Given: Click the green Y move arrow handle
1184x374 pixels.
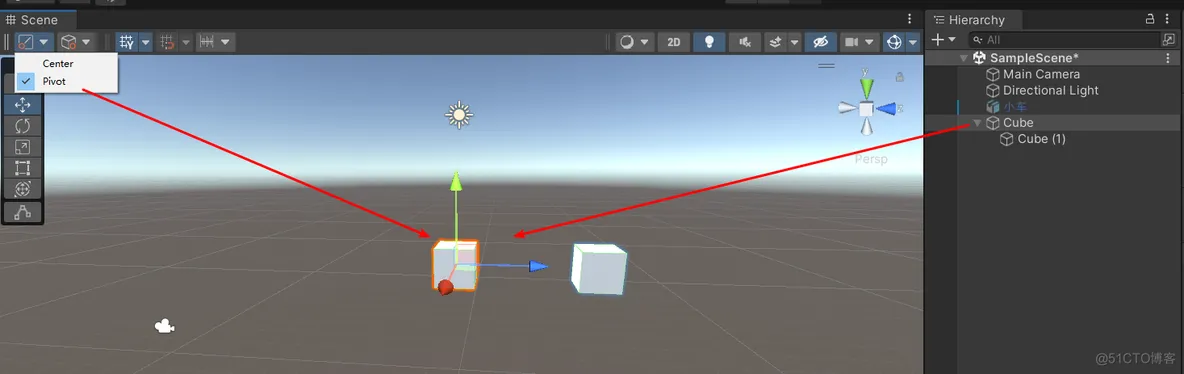Looking at the screenshot, I should (x=455, y=182).
